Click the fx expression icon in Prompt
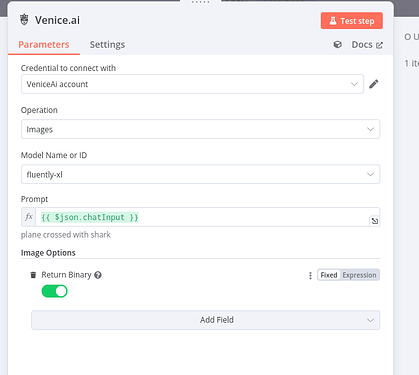 tap(29, 217)
